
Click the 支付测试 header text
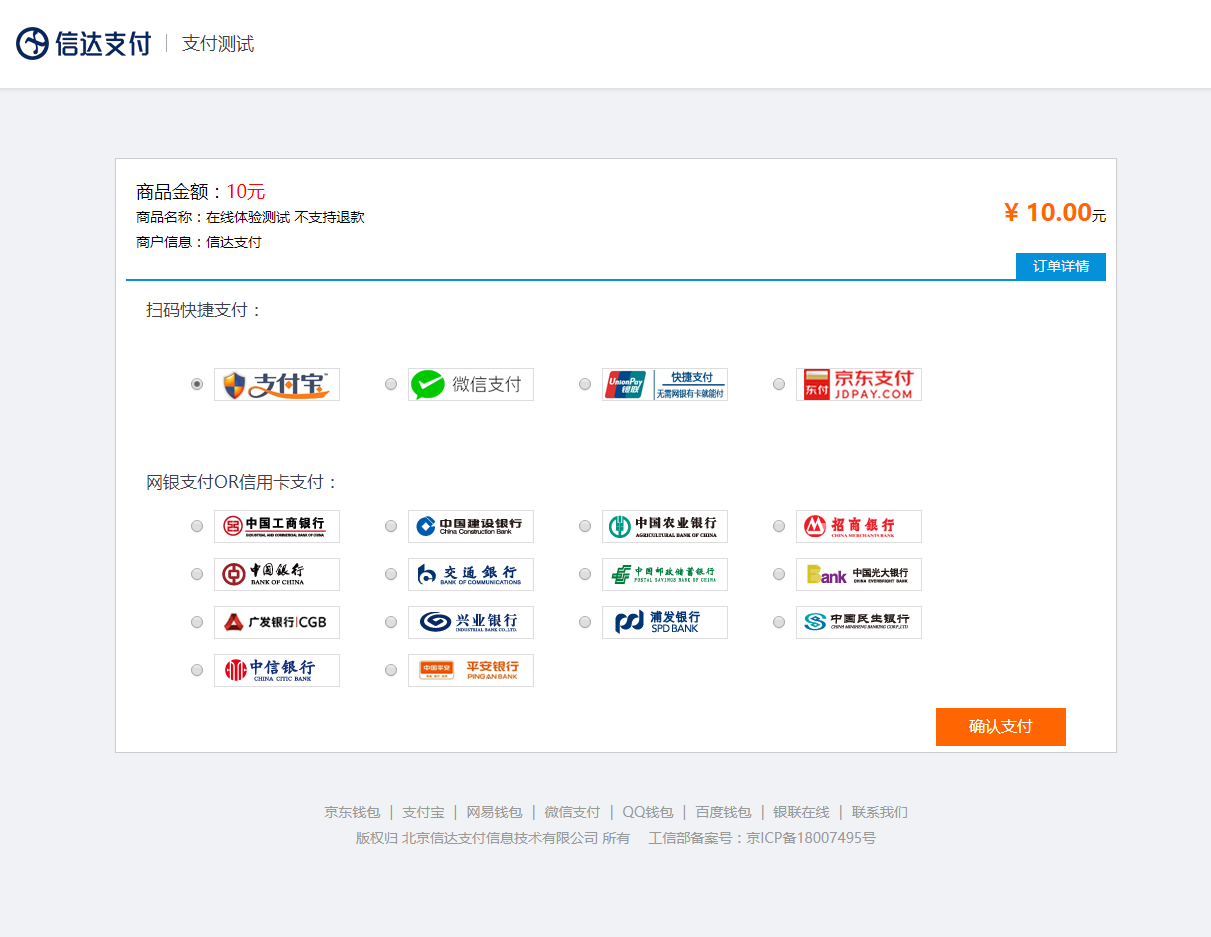coord(218,44)
